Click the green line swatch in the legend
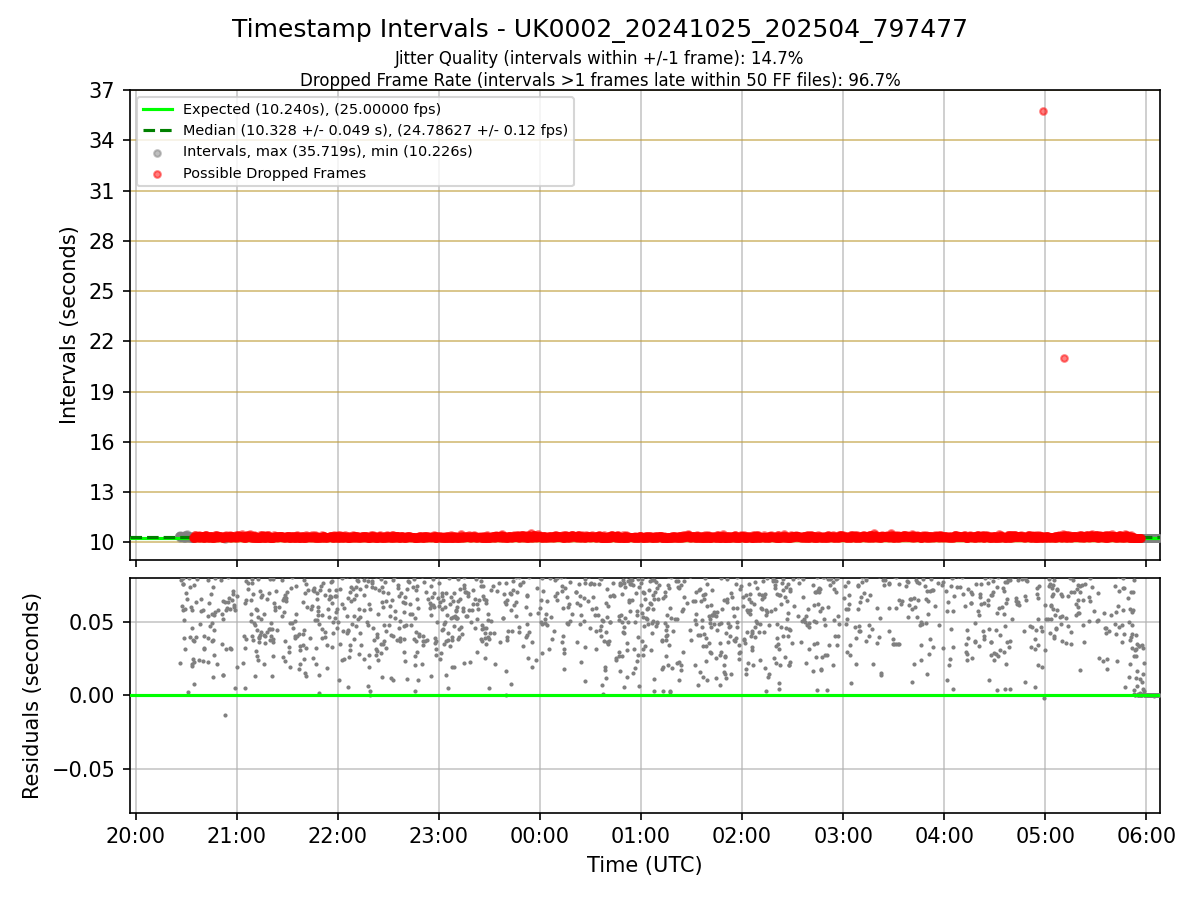 click(160, 109)
